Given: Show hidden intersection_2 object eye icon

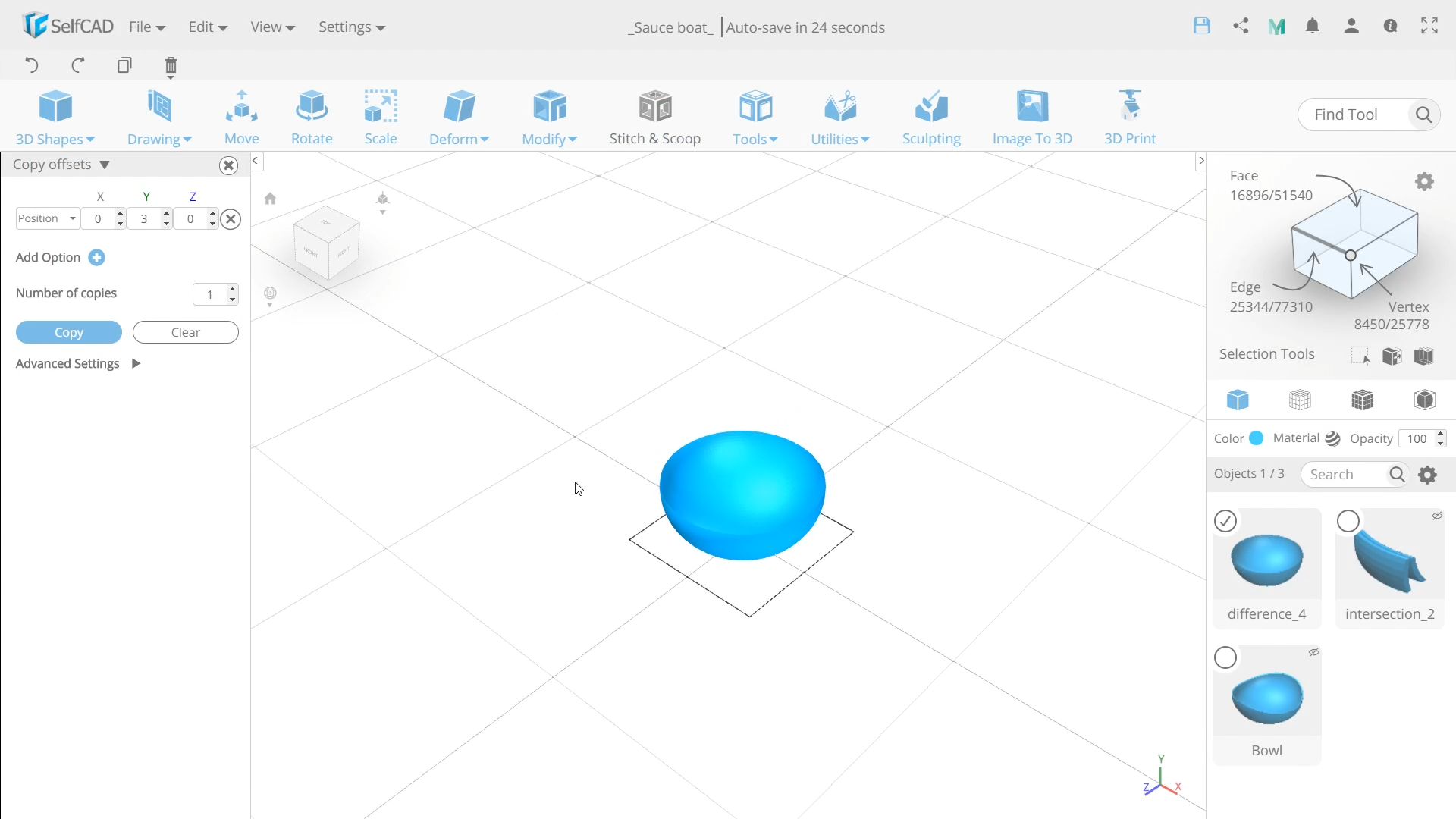Looking at the screenshot, I should click(1437, 516).
